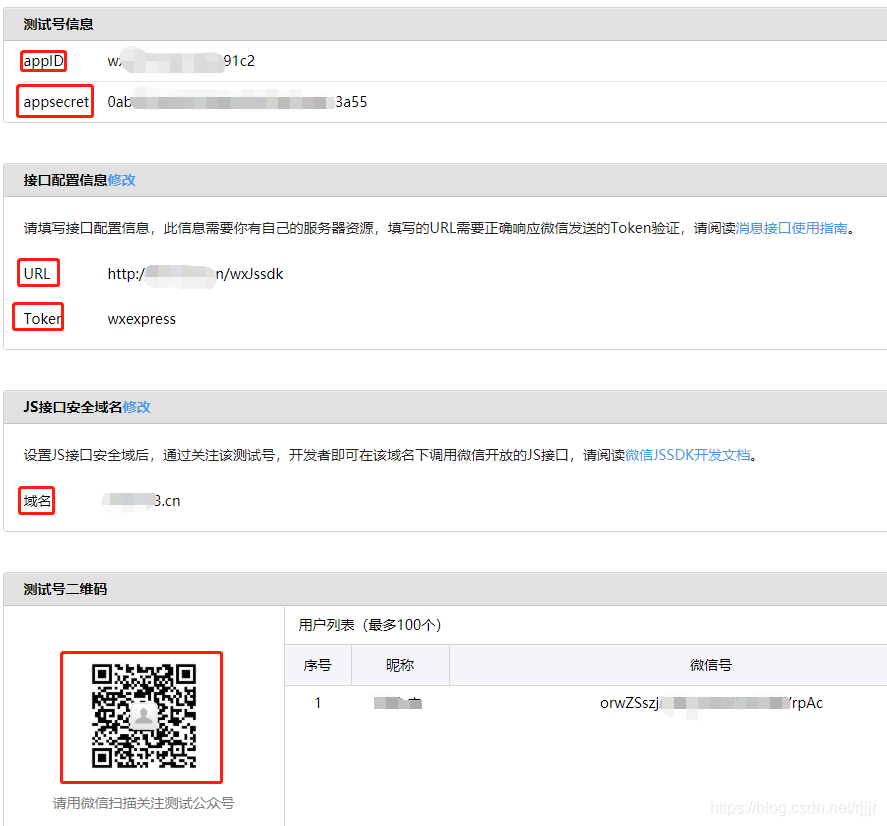Viewport: 887px width, 826px height.
Task: Click the 序号 column header
Action: coord(317,665)
